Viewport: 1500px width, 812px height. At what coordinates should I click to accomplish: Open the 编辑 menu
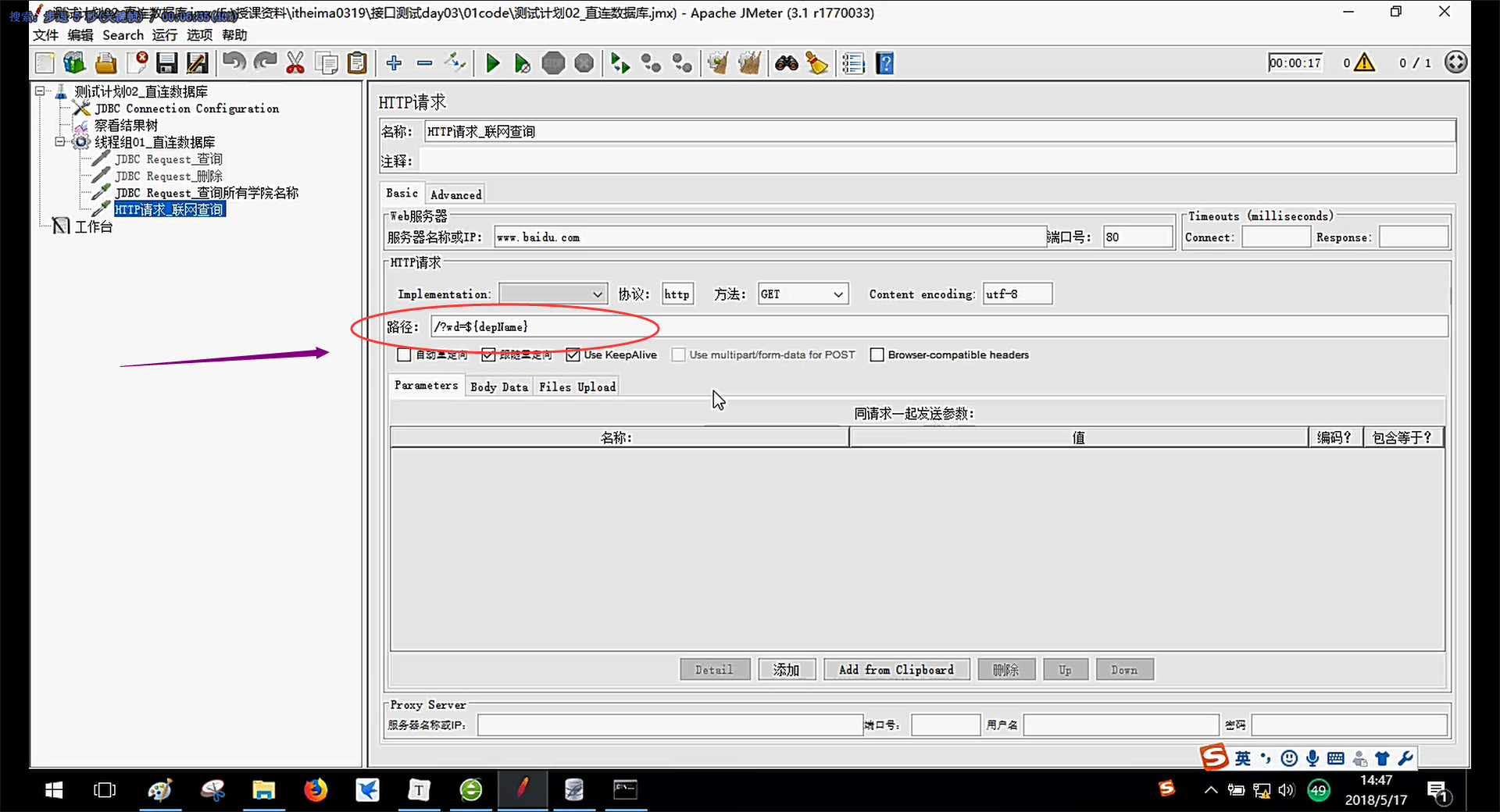click(80, 35)
